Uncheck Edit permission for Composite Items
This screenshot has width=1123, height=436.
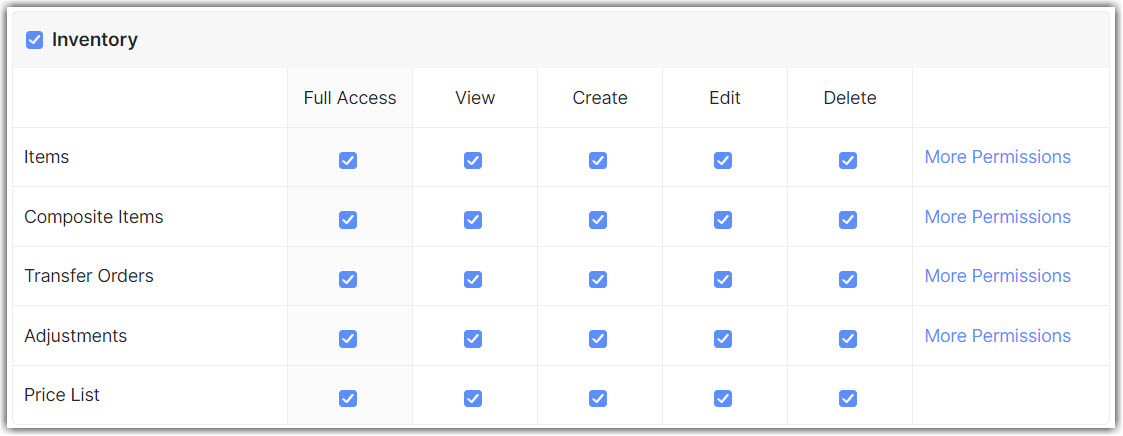(x=723, y=220)
